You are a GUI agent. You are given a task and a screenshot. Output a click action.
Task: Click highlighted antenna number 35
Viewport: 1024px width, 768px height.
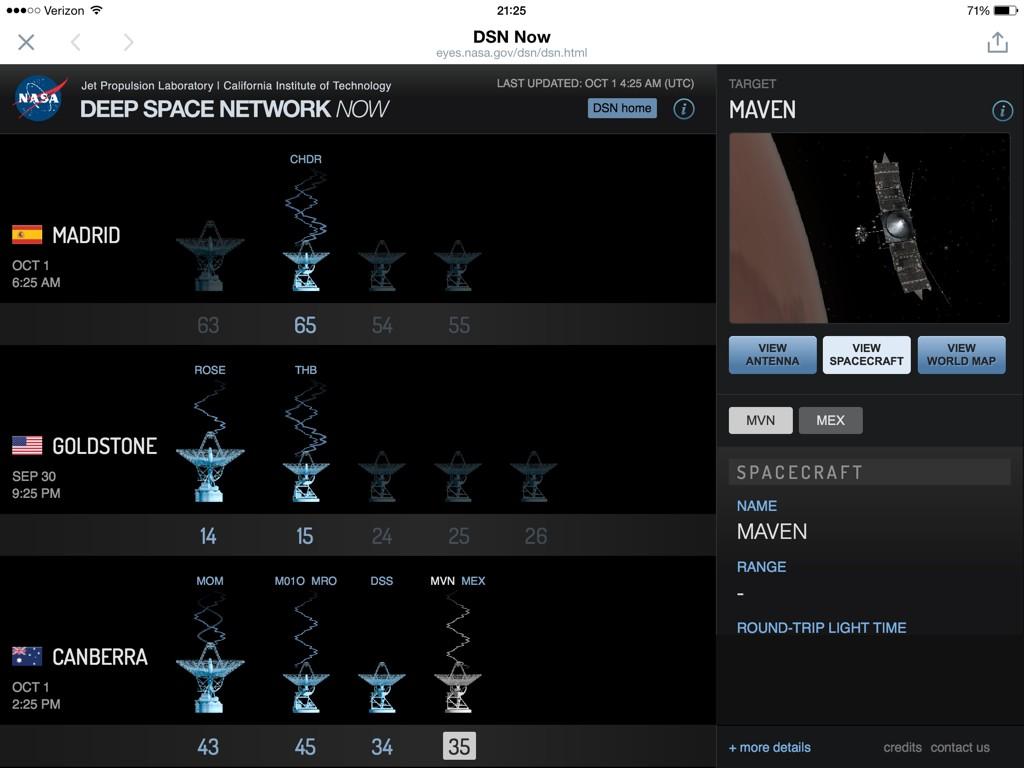click(459, 746)
